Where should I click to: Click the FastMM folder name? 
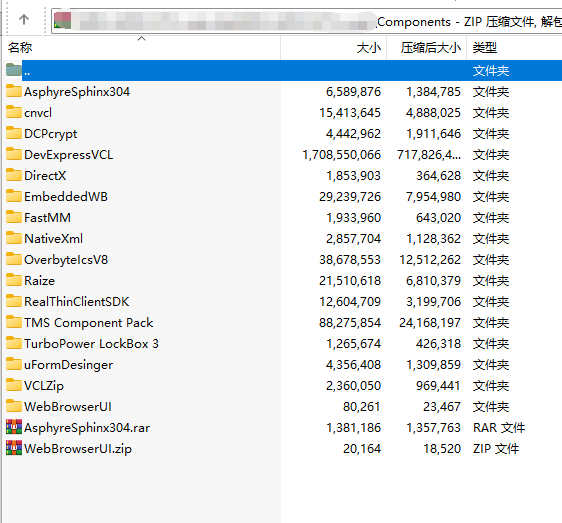47,218
